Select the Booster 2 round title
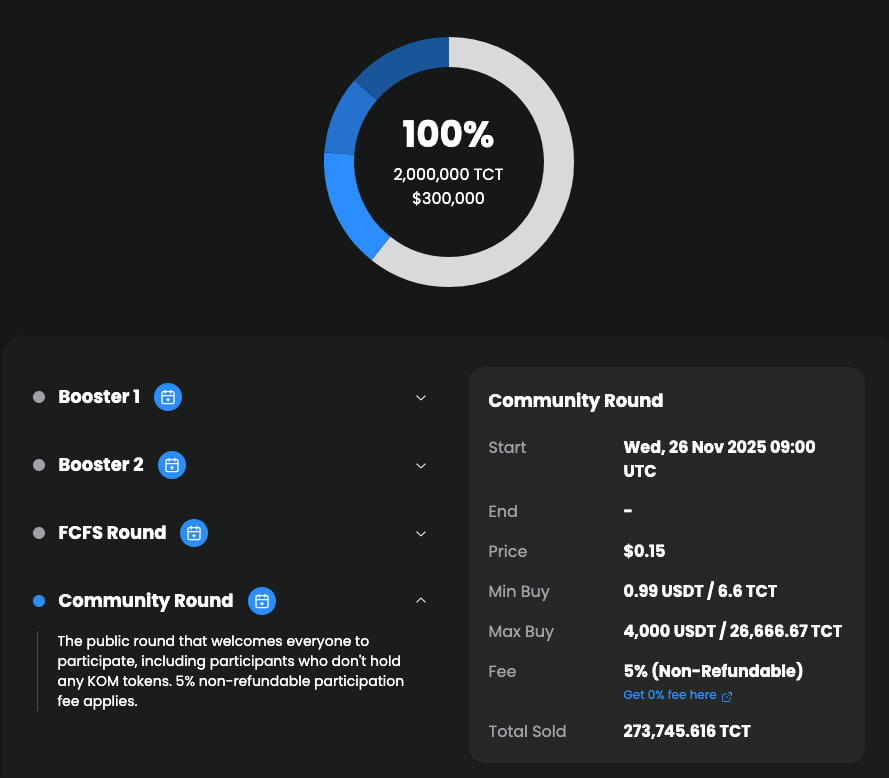 coord(101,465)
